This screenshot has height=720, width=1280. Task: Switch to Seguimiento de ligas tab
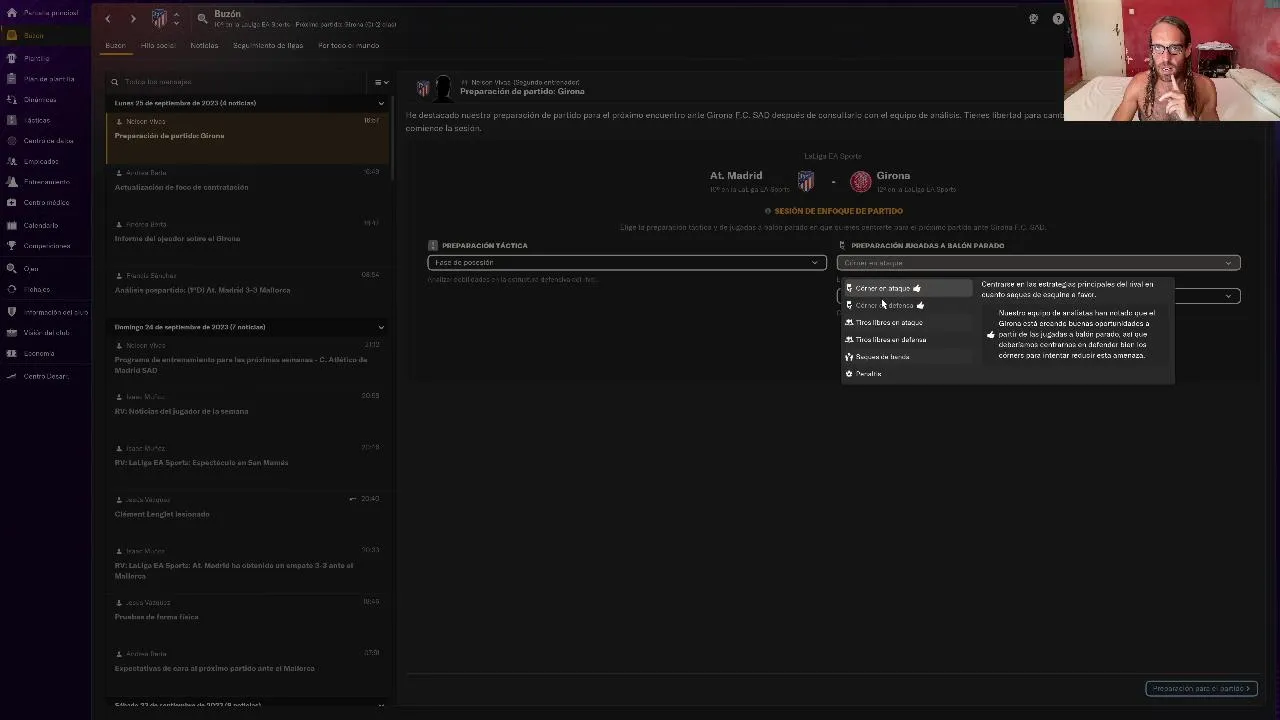(x=268, y=45)
